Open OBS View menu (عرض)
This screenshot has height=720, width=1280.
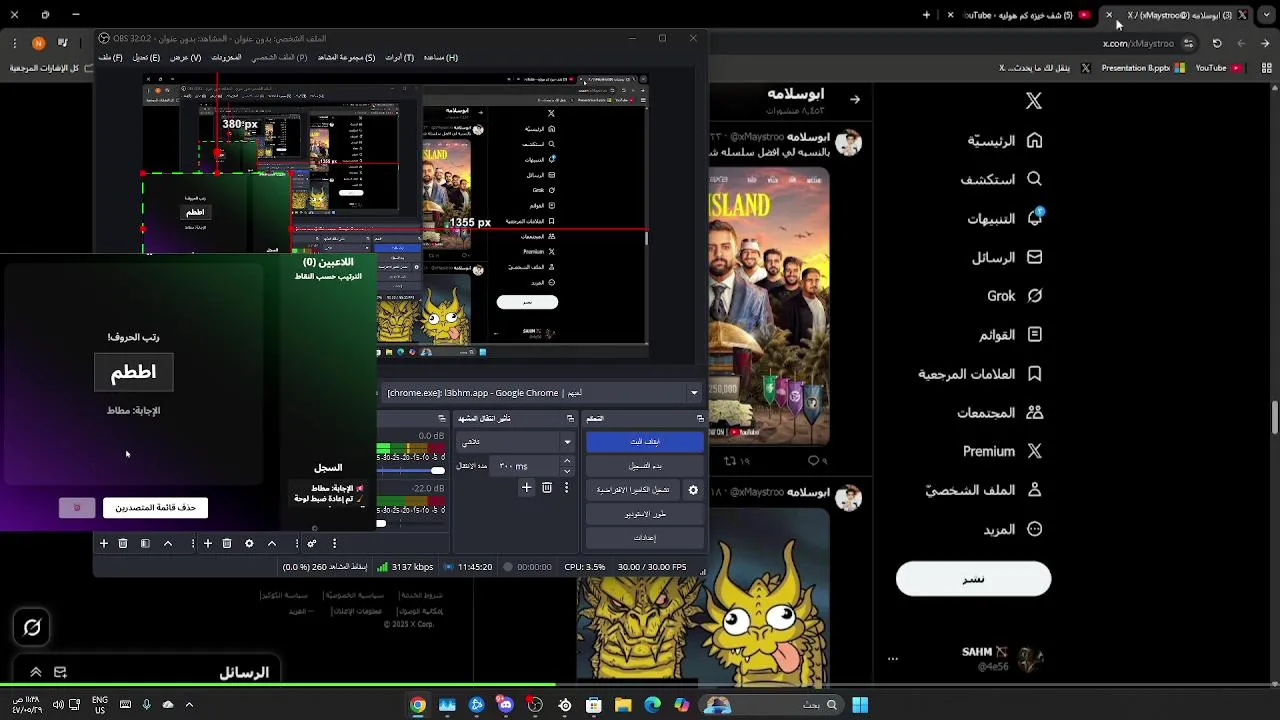[x=185, y=58]
